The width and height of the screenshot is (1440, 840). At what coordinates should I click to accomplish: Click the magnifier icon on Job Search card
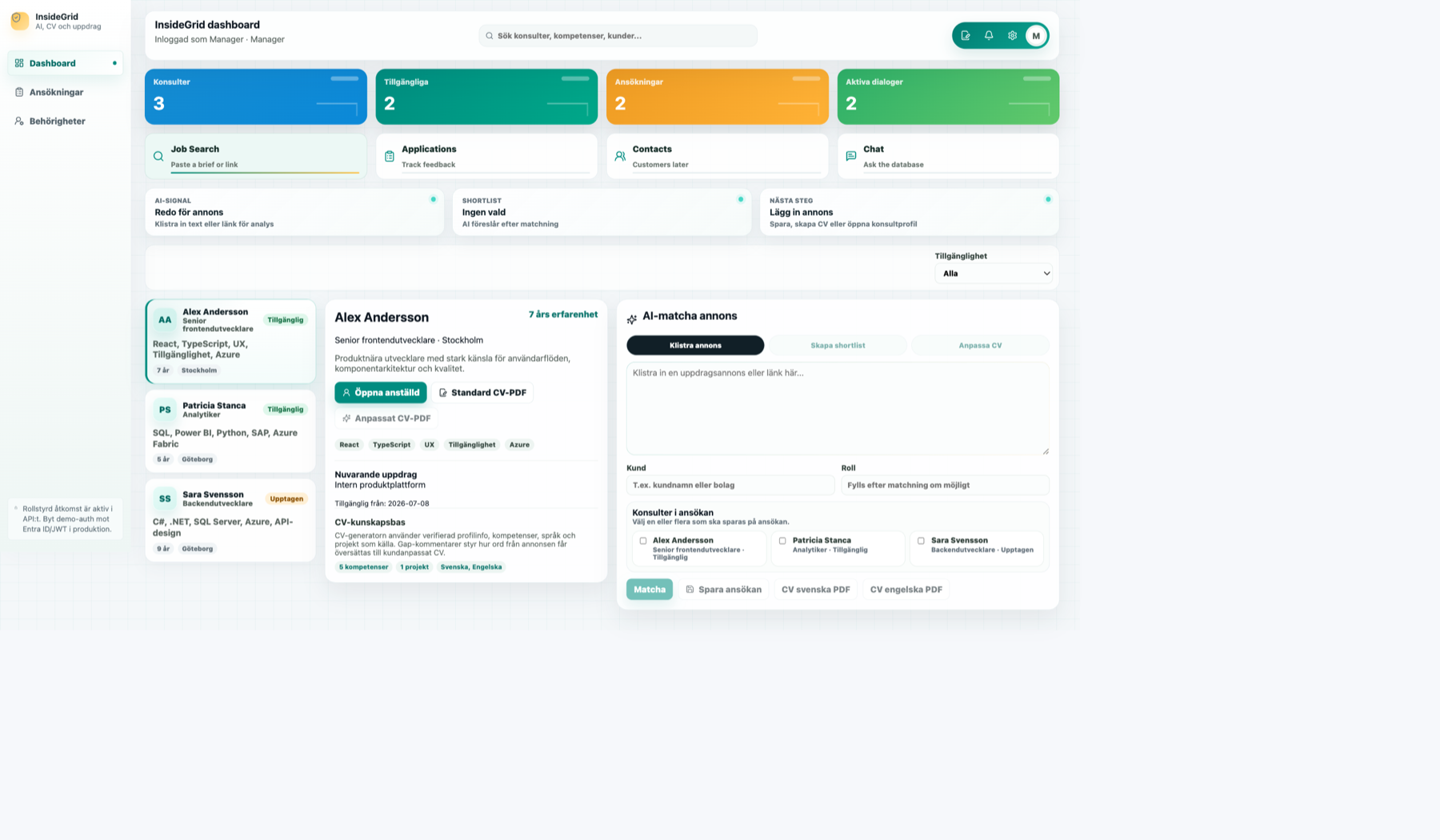158,156
